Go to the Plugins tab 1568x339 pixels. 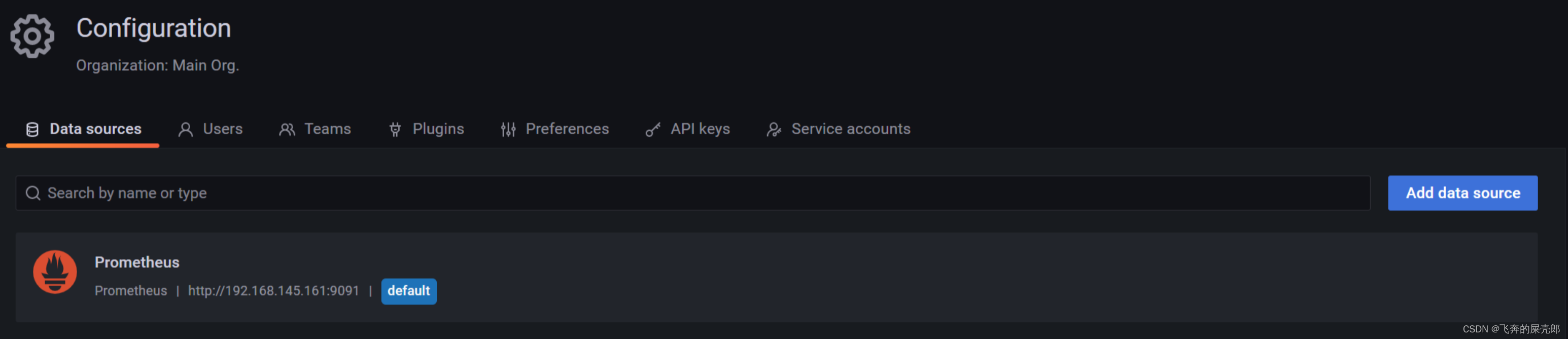point(427,129)
